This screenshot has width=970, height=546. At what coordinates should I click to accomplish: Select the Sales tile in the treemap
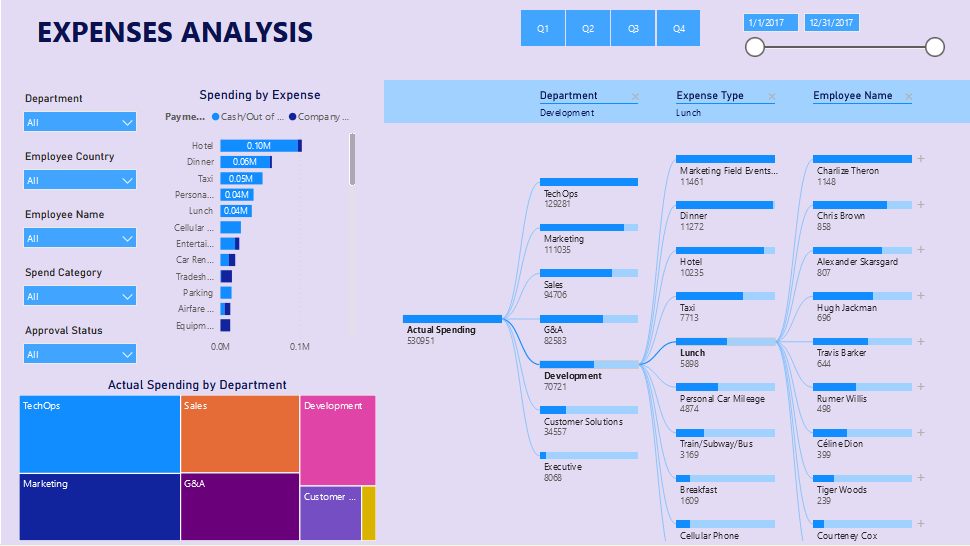tap(239, 433)
